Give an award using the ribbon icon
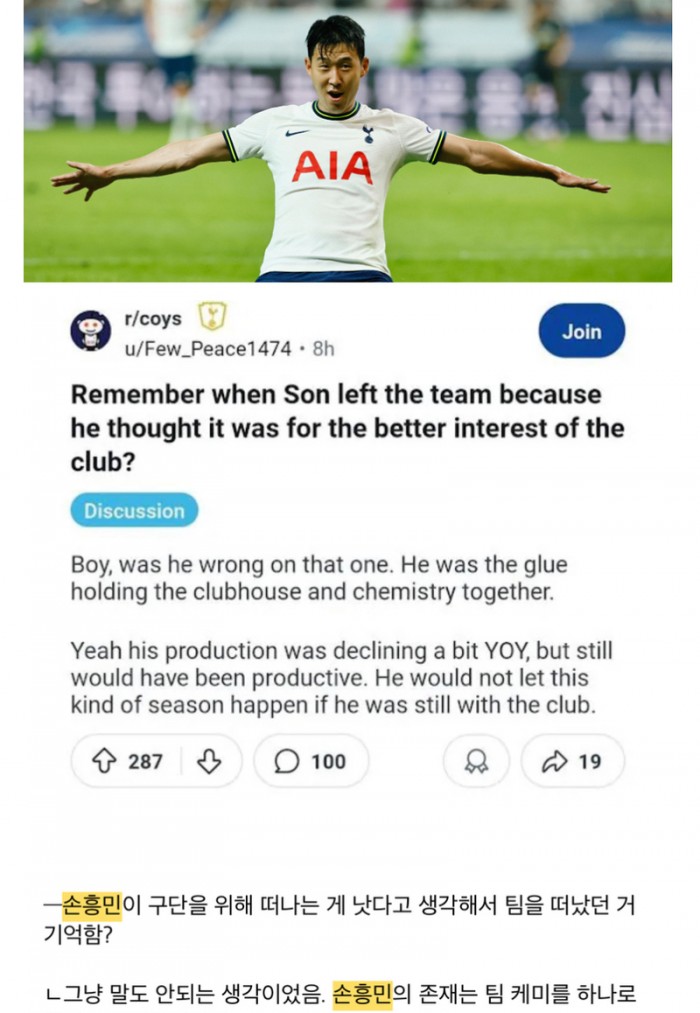Viewport: 700px width, 1013px height. [x=477, y=761]
